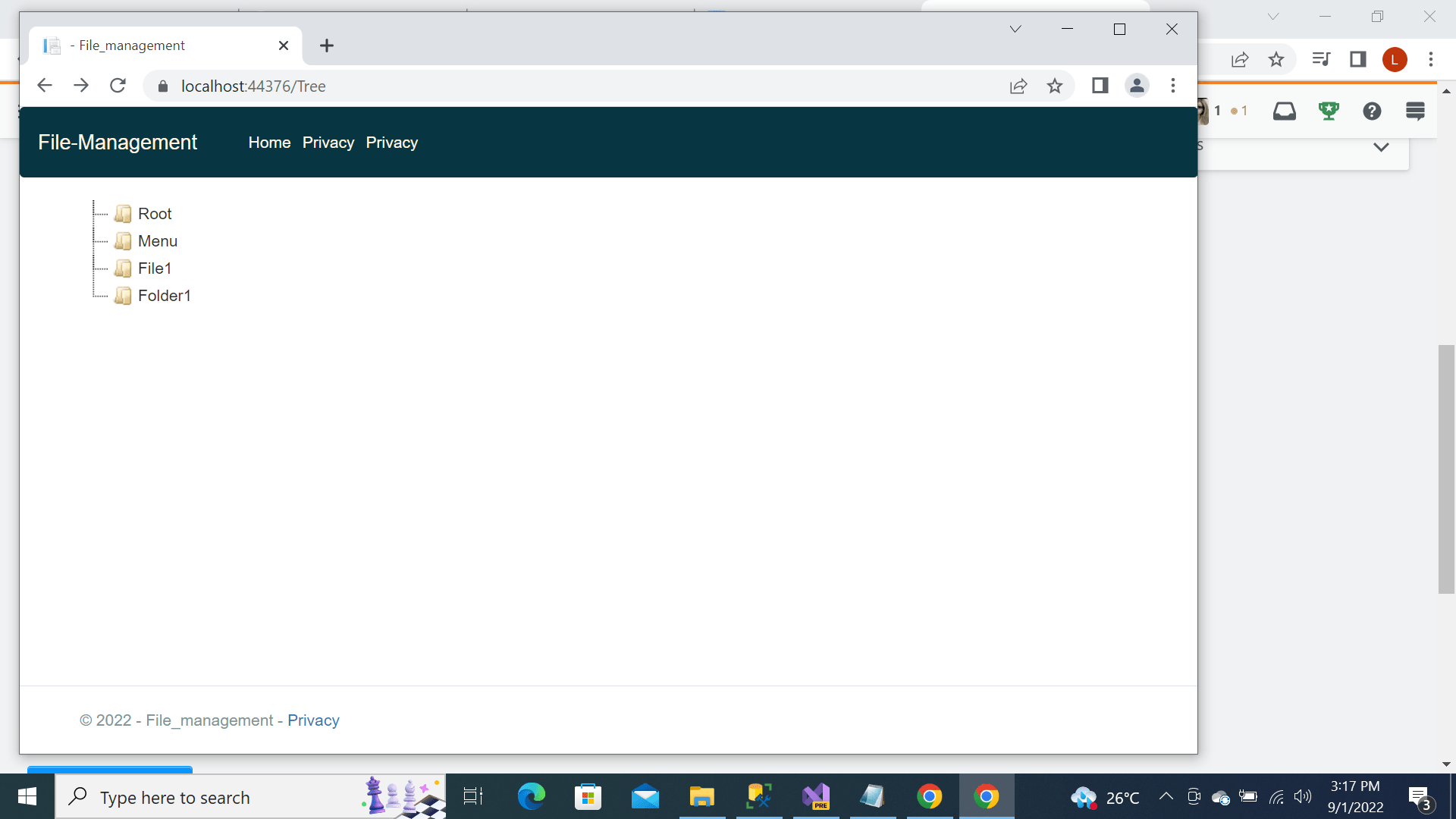Select the Folder1 tree node
The height and width of the screenshot is (819, 1456).
point(164,296)
